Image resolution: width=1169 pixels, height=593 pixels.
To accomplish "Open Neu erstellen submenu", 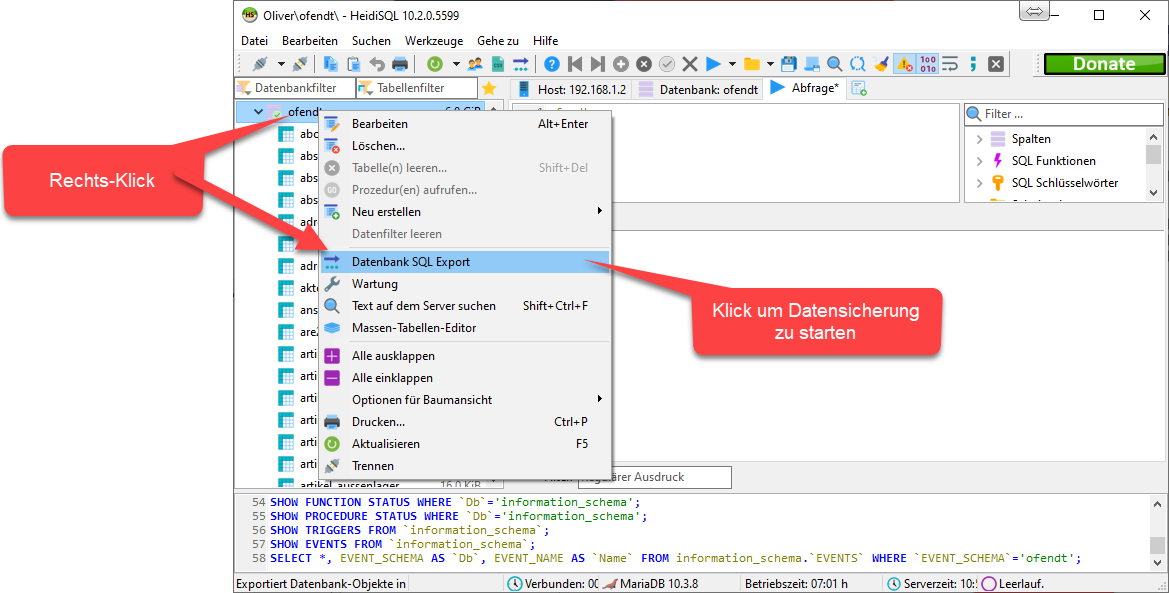I will click(465, 212).
